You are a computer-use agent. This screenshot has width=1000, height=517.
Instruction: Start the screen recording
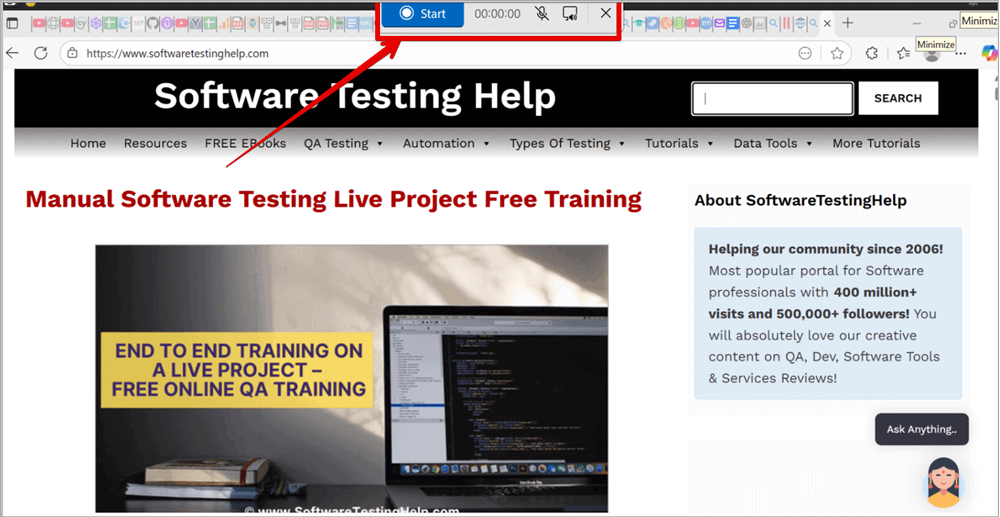tap(422, 13)
